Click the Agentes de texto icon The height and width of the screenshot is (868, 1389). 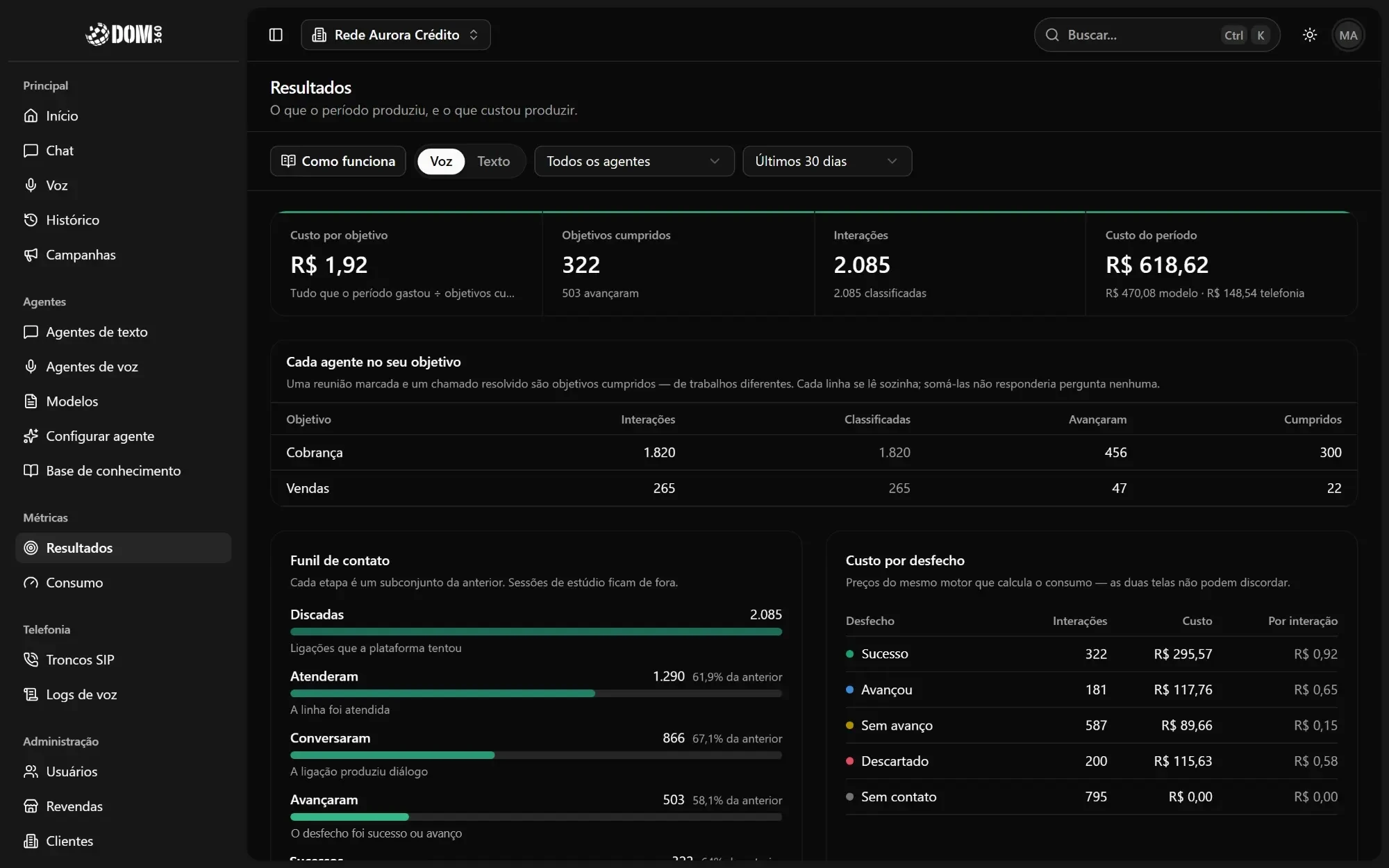[x=31, y=332]
